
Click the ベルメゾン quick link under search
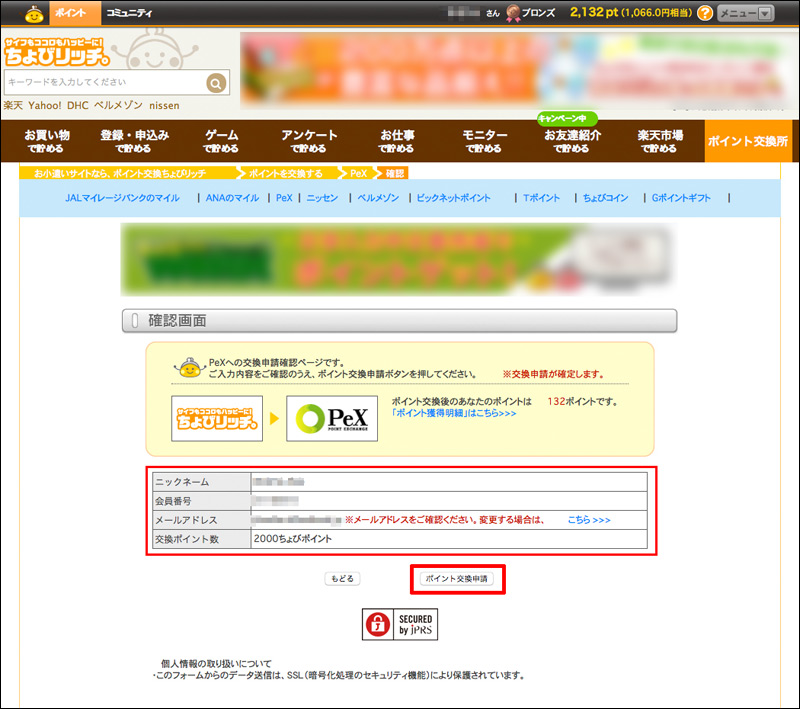pyautogui.click(x=118, y=106)
